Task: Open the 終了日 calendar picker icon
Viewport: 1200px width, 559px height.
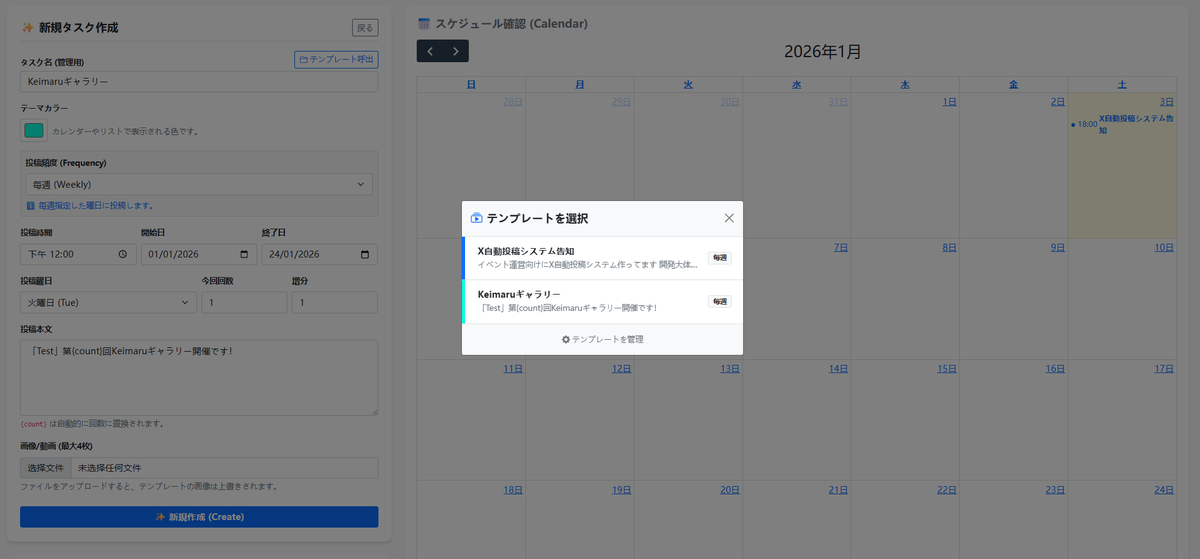Action: tap(365, 254)
